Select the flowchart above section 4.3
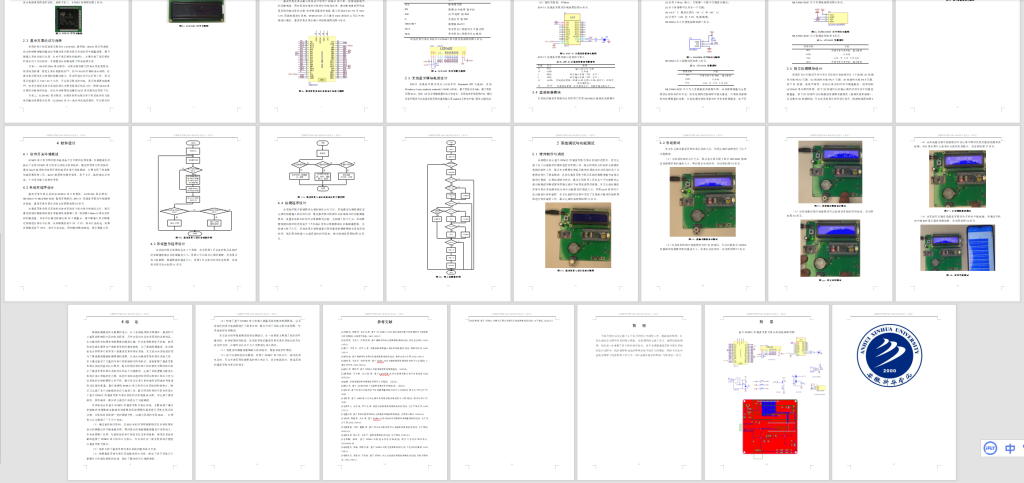The image size is (1024, 483). click(x=193, y=187)
